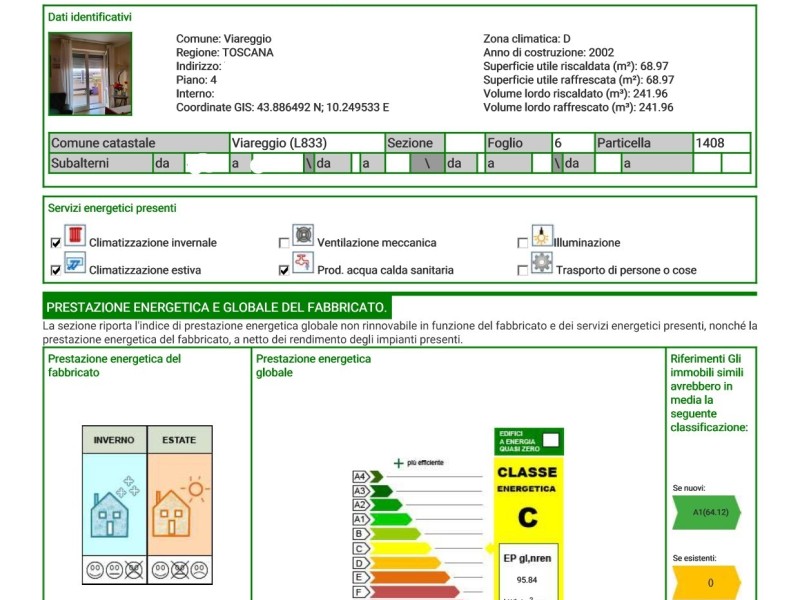Image resolution: width=800 pixels, height=600 pixels.
Task: Click the "Viareggio (L833)" table cell
Action: click(x=307, y=143)
